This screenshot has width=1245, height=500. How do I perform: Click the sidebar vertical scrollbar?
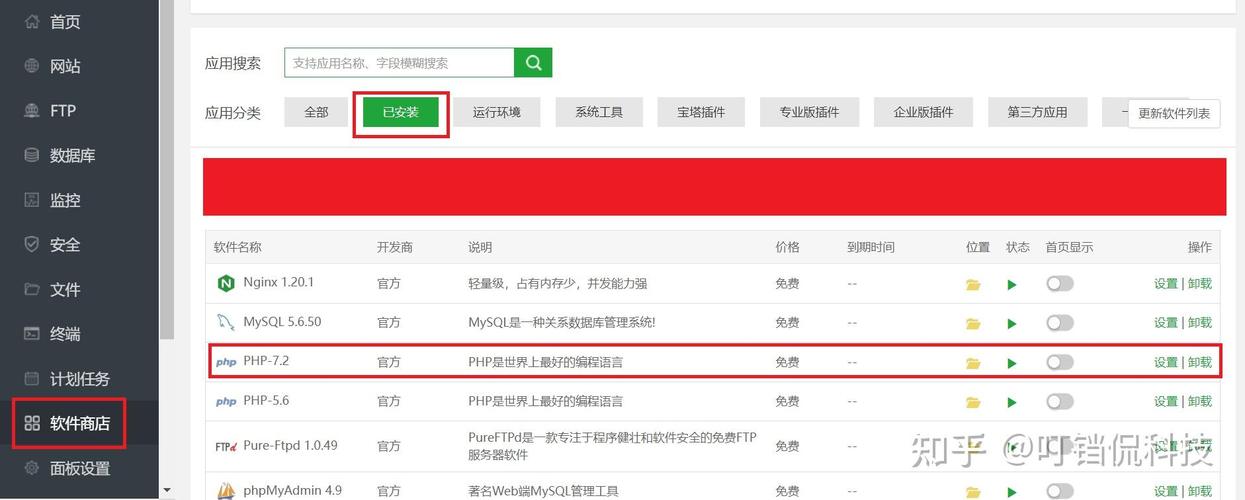tap(167, 170)
